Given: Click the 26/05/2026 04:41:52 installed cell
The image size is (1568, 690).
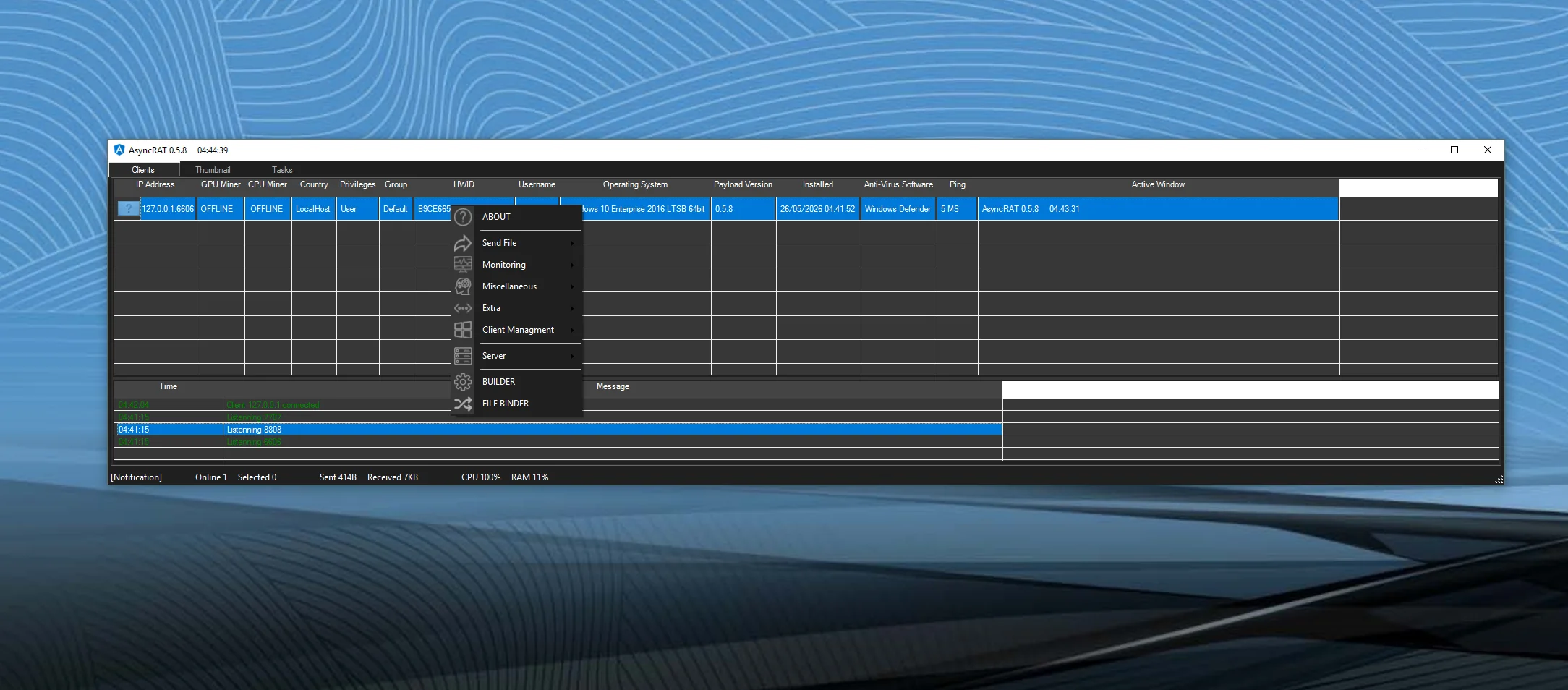Looking at the screenshot, I should [818, 209].
